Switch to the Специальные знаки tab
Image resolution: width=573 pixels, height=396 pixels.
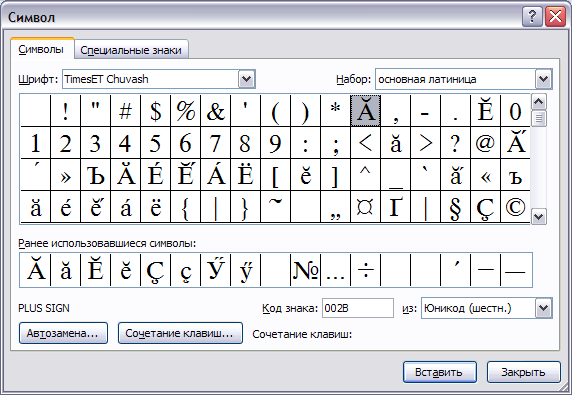(131, 50)
